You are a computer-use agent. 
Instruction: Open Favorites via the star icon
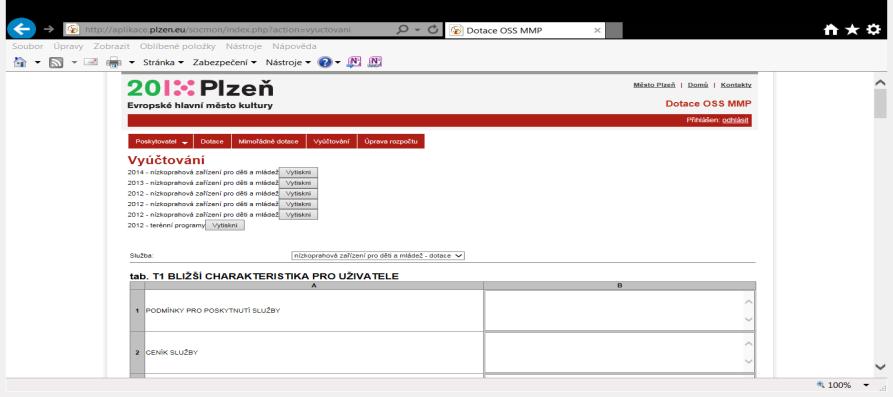(x=852, y=30)
